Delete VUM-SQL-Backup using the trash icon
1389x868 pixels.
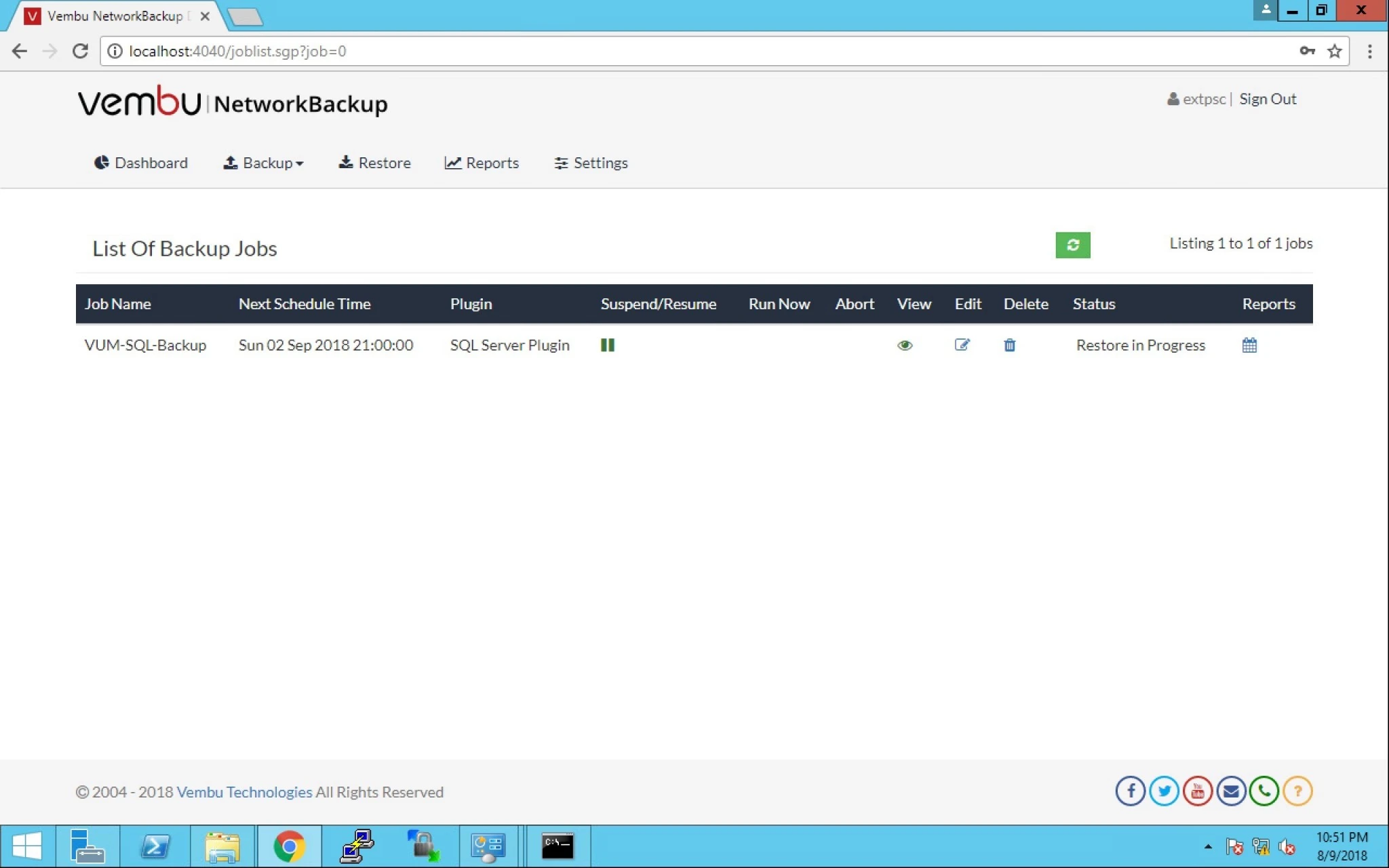coord(1009,345)
